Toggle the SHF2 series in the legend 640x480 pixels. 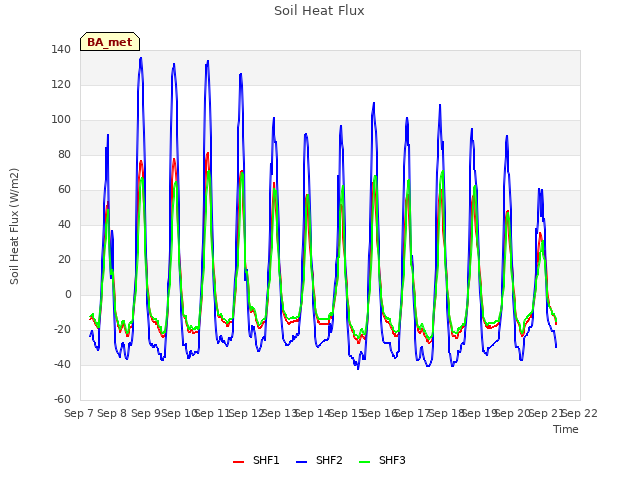click(x=319, y=460)
